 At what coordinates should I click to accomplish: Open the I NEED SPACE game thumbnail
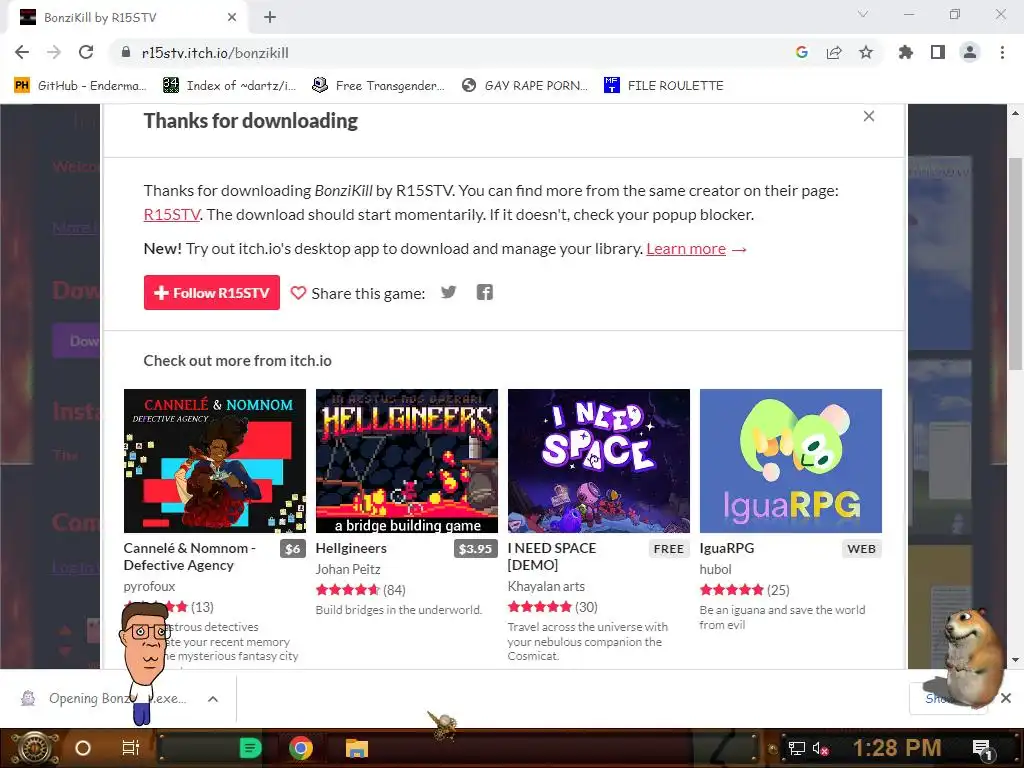pyautogui.click(x=599, y=461)
